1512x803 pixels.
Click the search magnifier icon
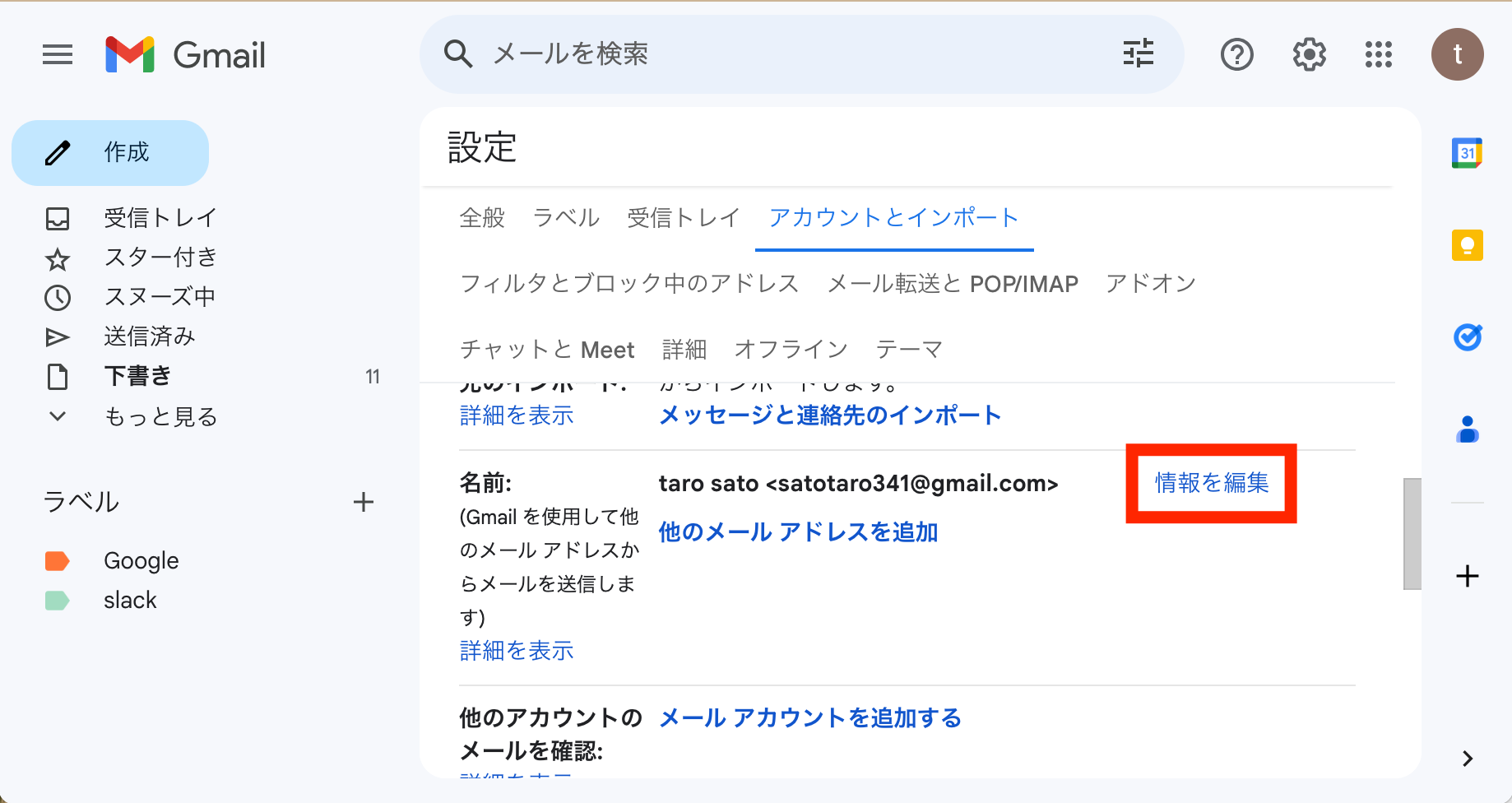pos(458,54)
